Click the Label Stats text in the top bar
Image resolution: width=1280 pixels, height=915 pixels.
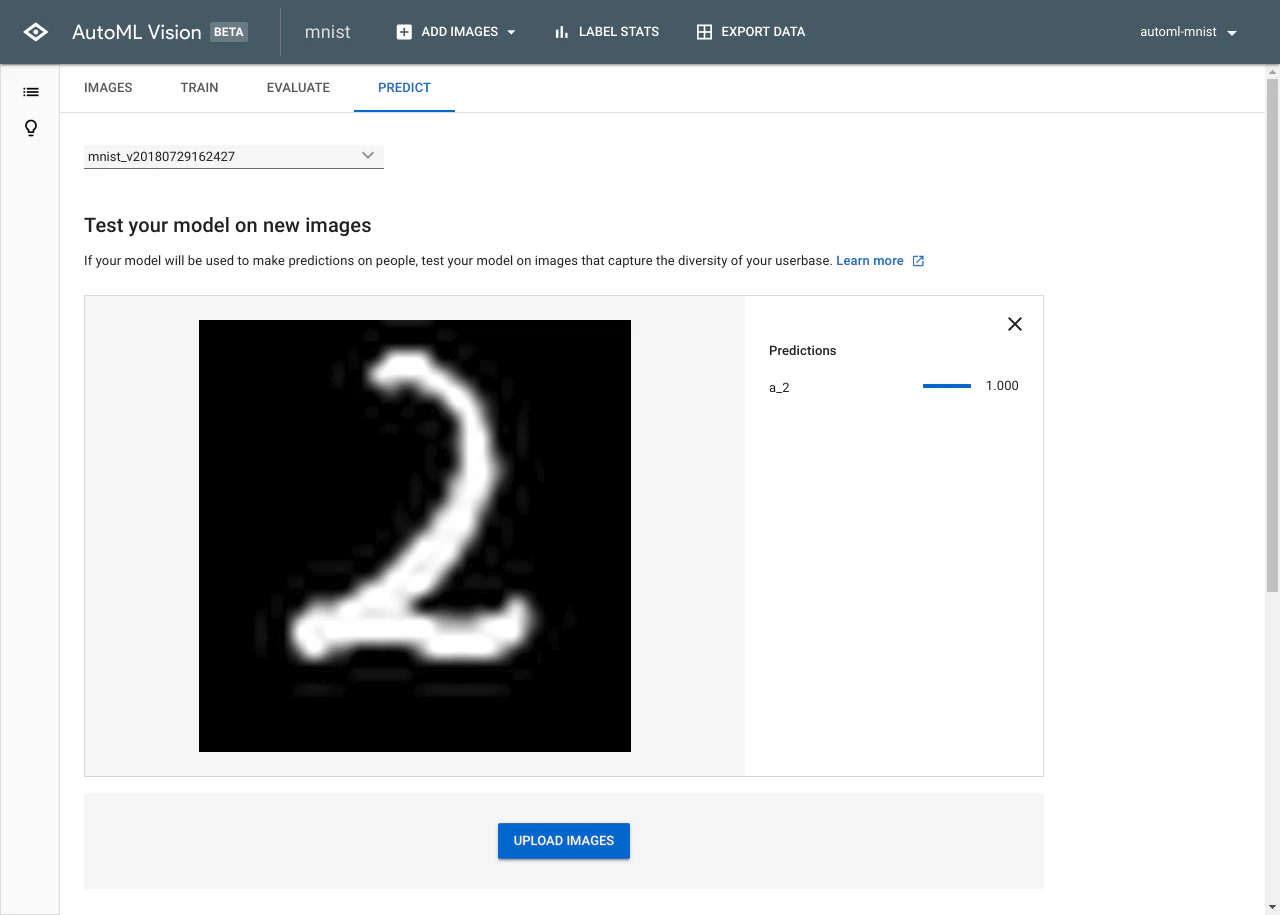pyautogui.click(x=619, y=32)
